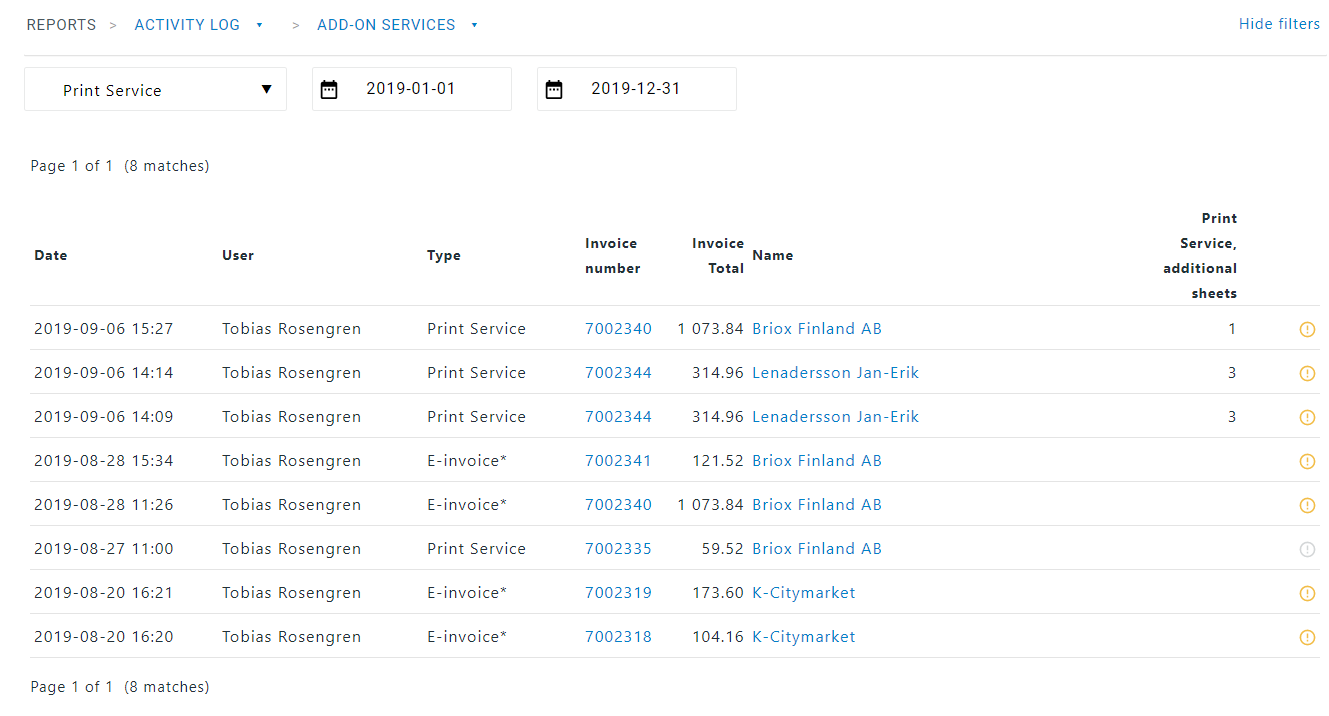Select the Add-on Services breadcrumb
This screenshot has height=716, width=1329.
[386, 25]
